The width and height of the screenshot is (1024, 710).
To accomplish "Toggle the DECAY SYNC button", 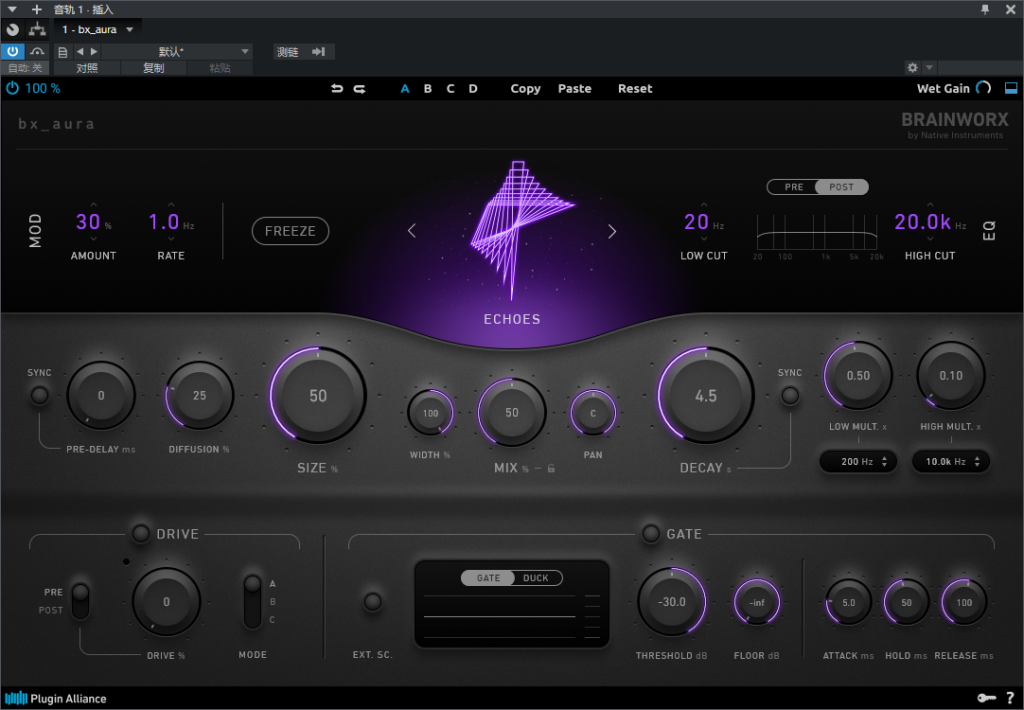I will (790, 395).
